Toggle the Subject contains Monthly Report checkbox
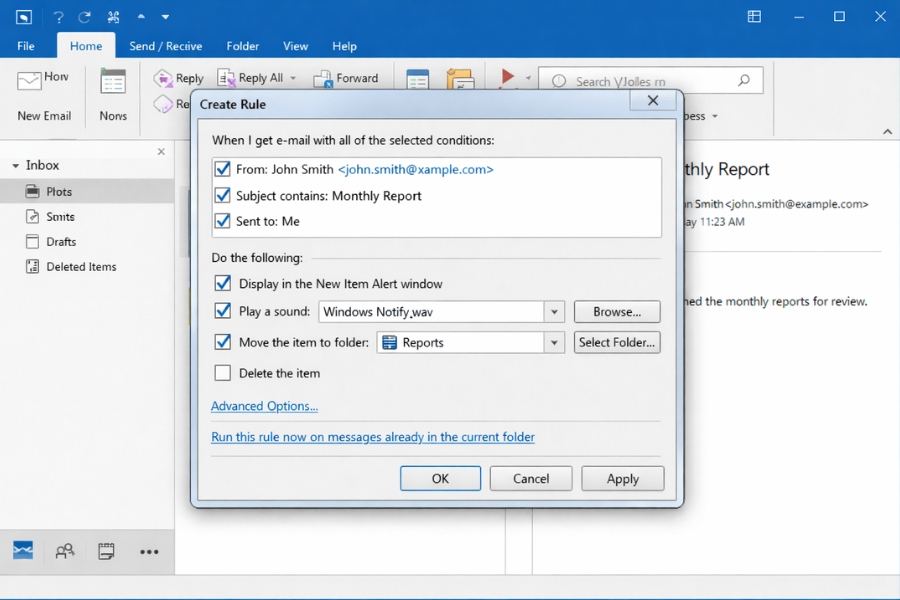This screenshot has height=600, width=900. click(x=222, y=196)
